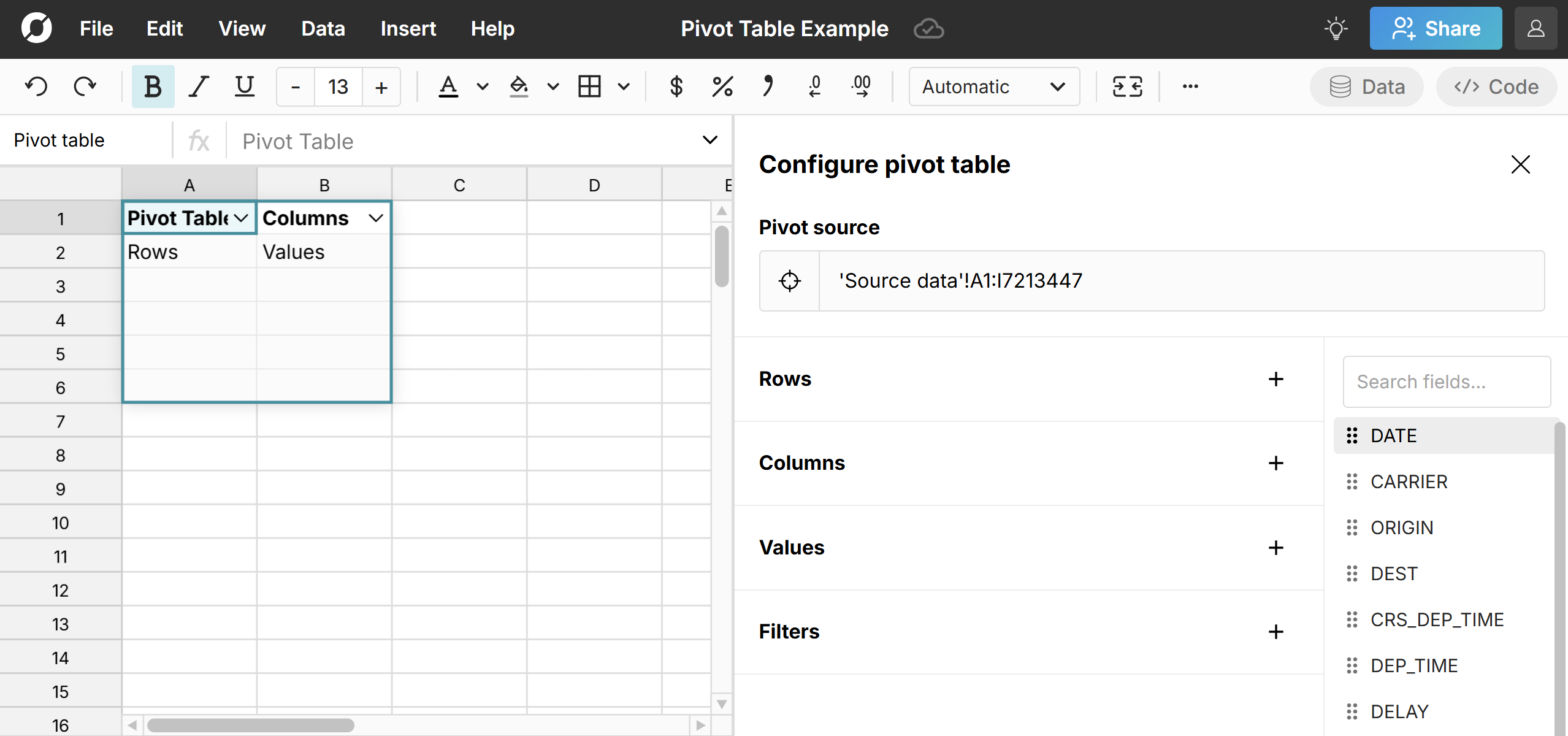This screenshot has width=1568, height=736.
Task: Increase decimal places
Action: click(x=861, y=86)
